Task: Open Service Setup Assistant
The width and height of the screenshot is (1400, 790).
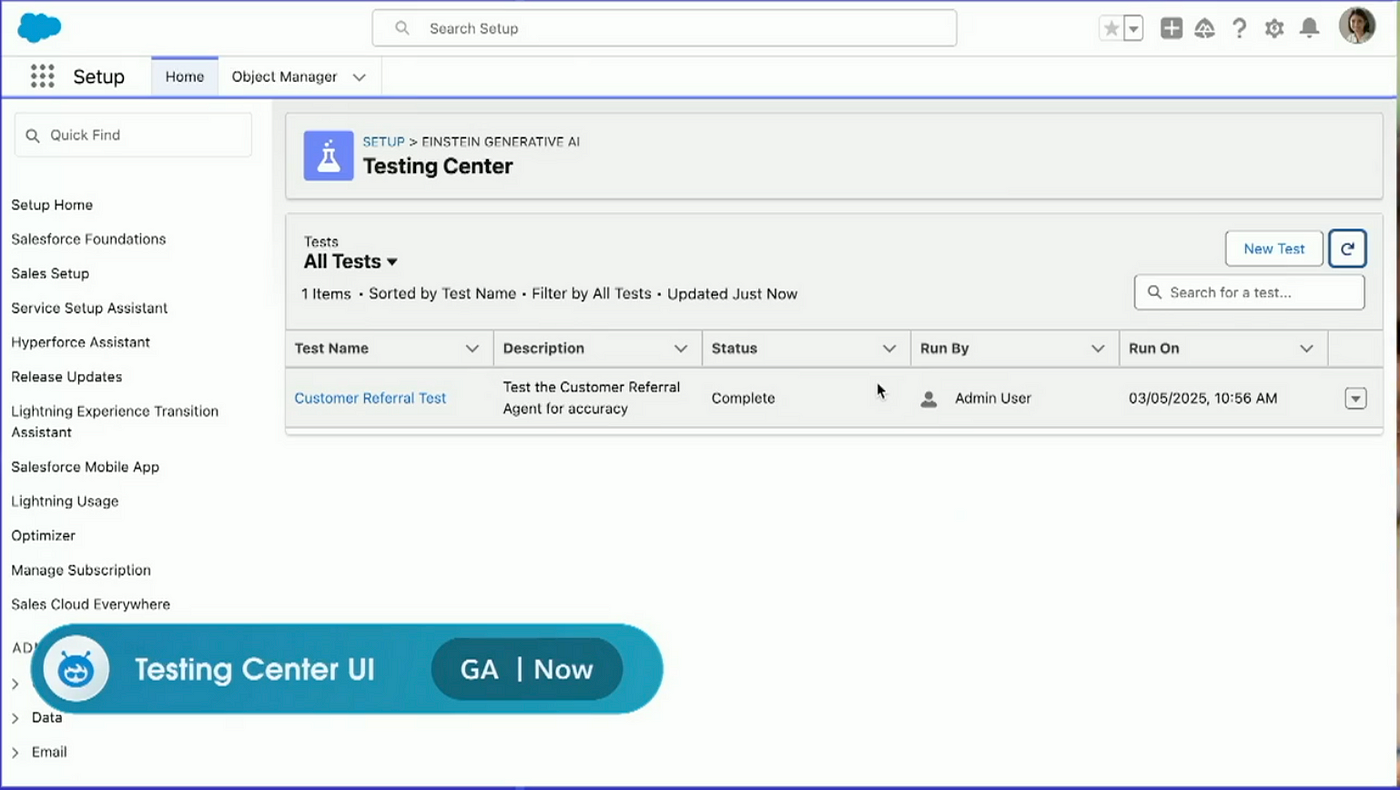Action: [89, 308]
